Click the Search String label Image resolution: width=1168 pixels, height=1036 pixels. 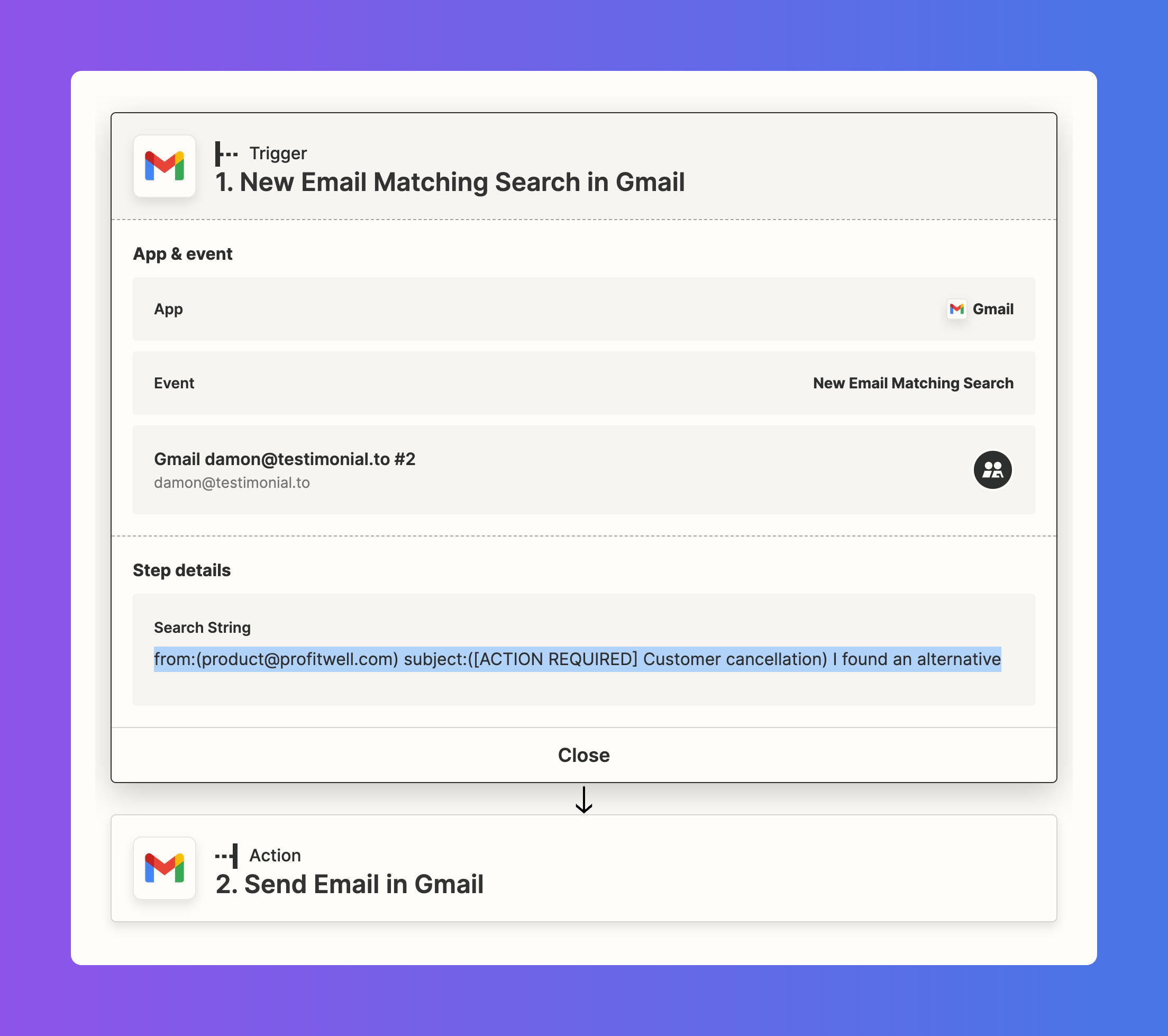(x=202, y=628)
